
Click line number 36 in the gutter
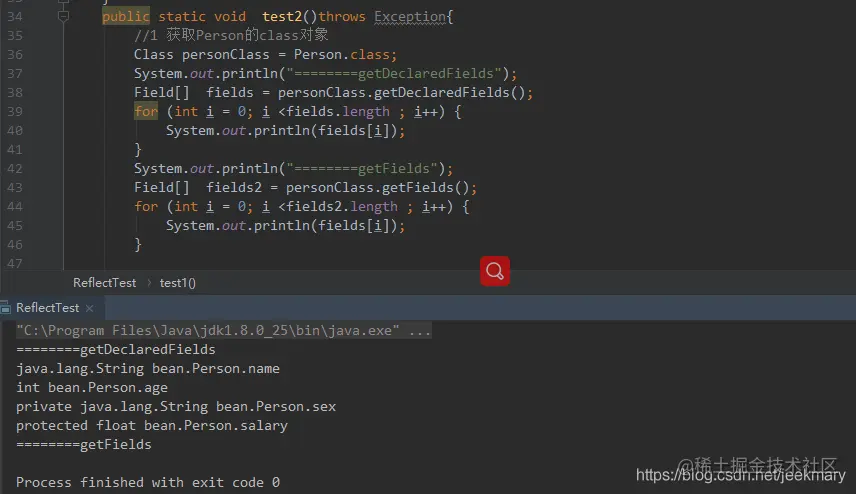point(15,55)
